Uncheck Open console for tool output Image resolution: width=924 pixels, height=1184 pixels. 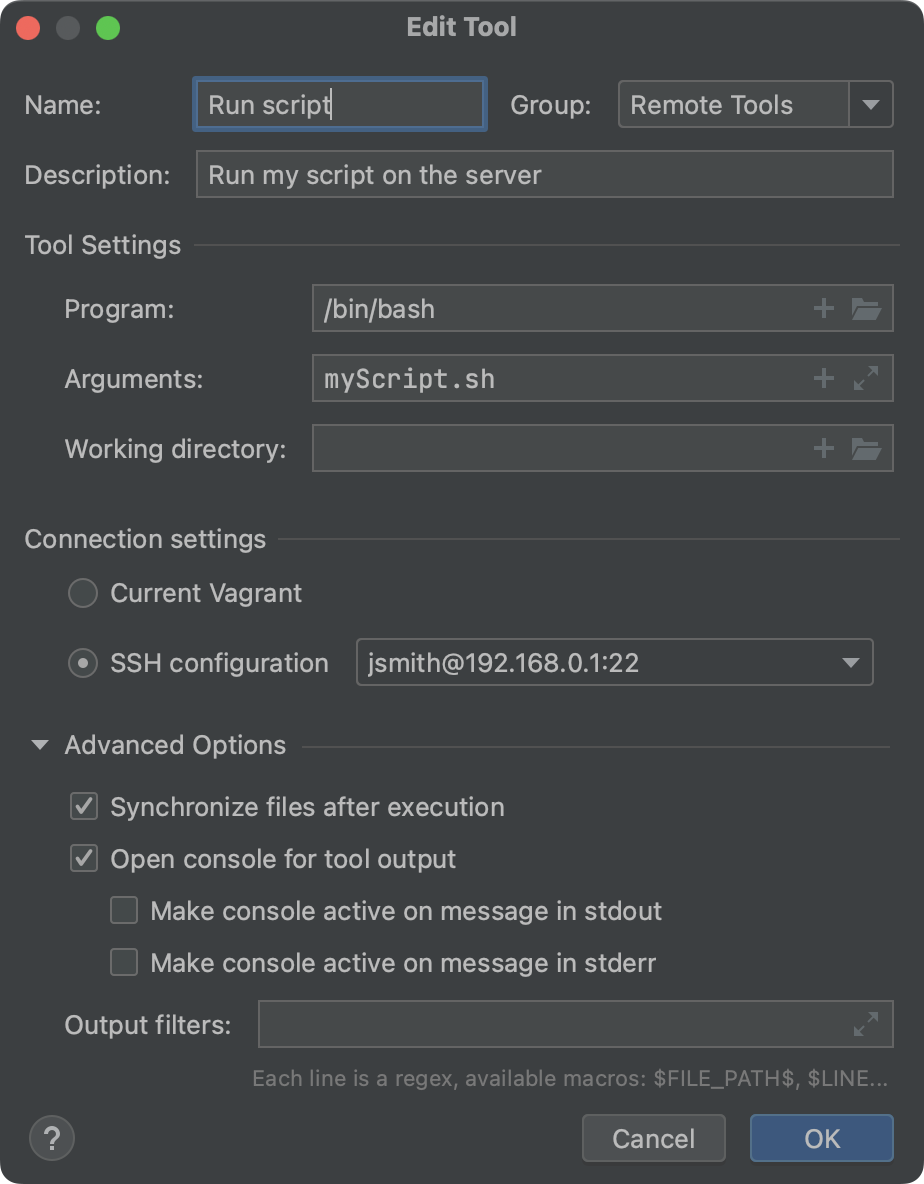point(84,858)
